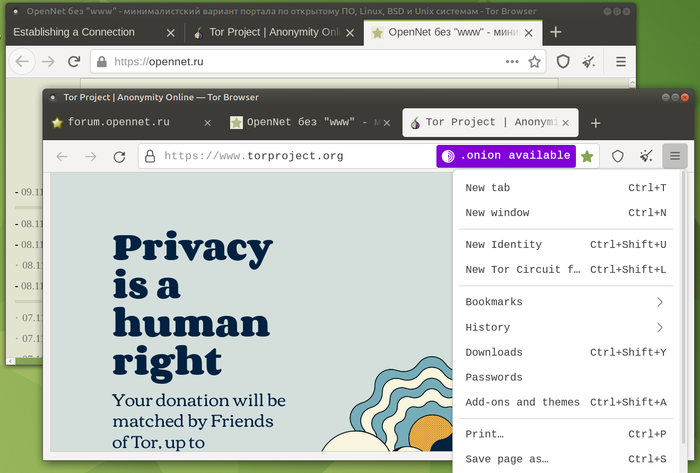Click the shield icon in back opennet.ru window
700x473 pixels.
click(x=563, y=62)
